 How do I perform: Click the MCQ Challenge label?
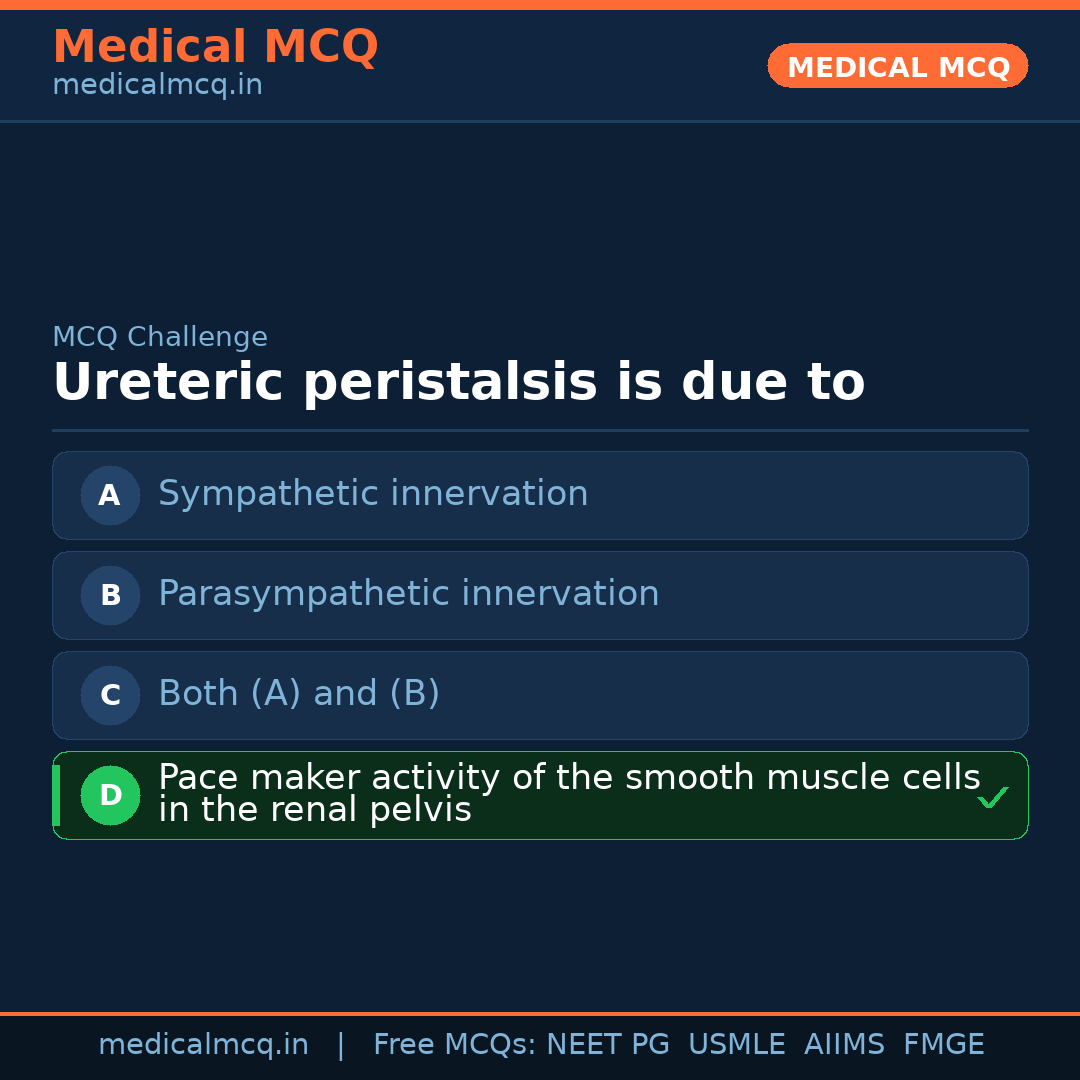click(x=160, y=338)
